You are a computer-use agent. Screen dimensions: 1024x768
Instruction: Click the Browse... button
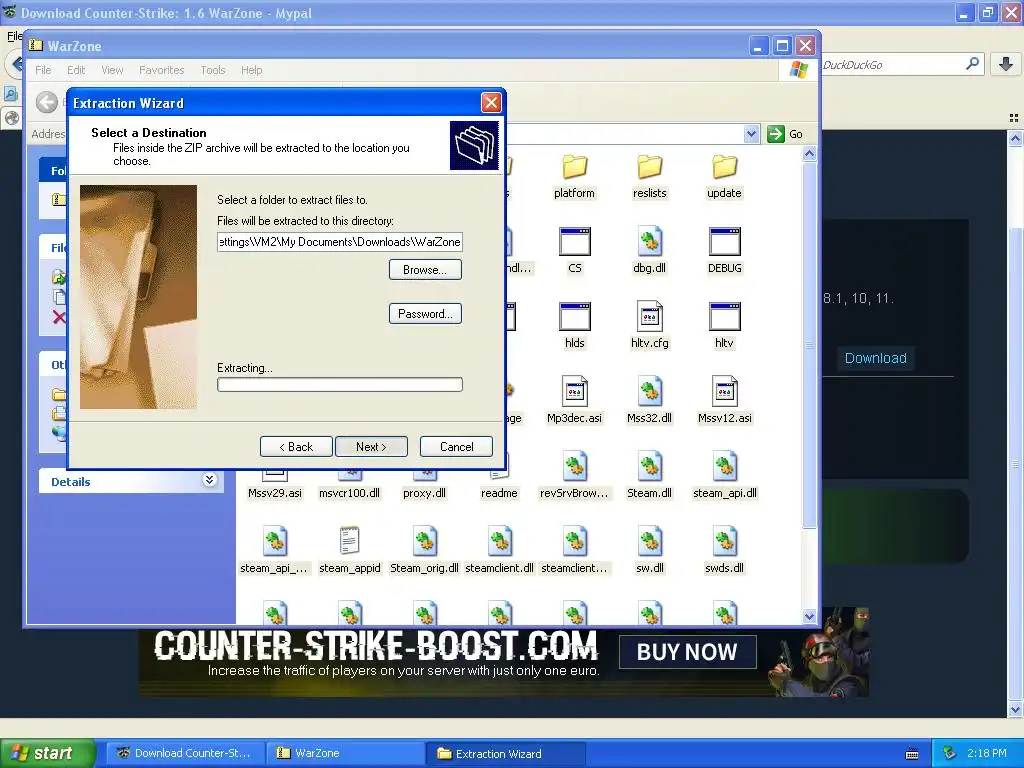click(425, 270)
